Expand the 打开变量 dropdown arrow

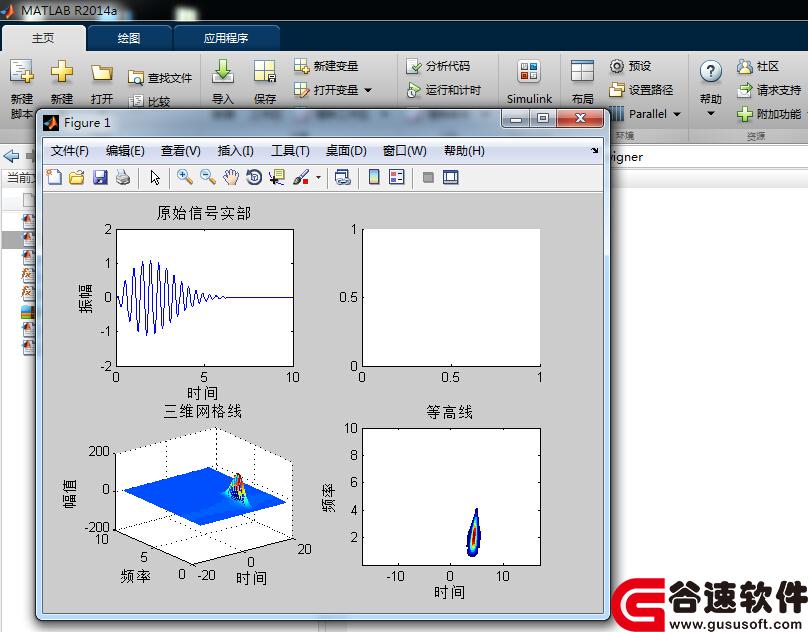click(368, 90)
